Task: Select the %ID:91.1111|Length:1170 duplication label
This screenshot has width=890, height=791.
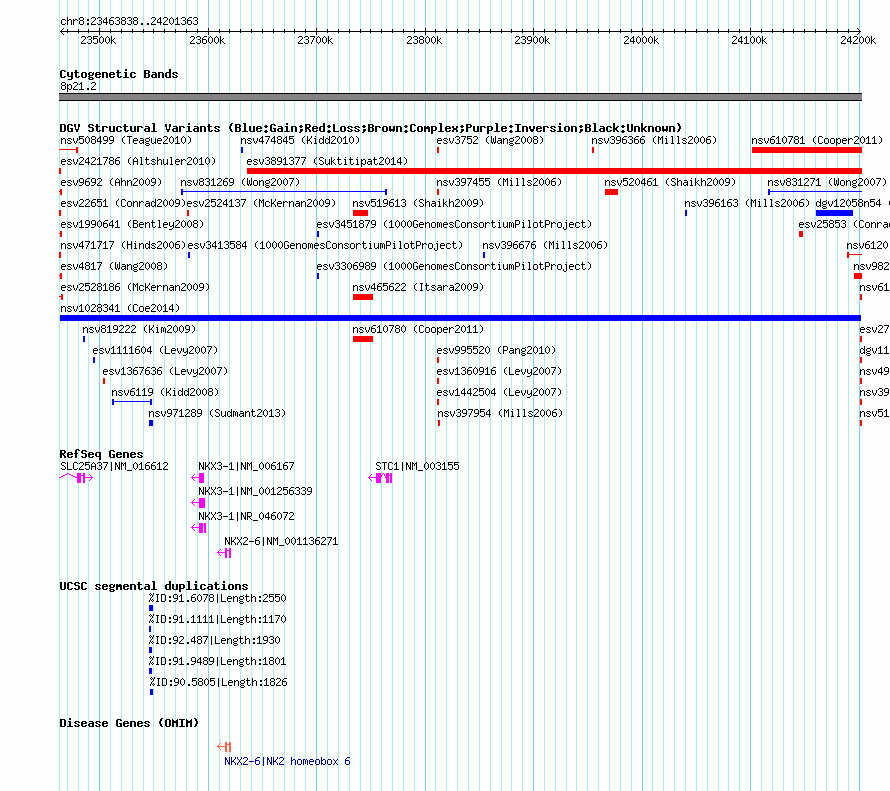Action: point(217,619)
